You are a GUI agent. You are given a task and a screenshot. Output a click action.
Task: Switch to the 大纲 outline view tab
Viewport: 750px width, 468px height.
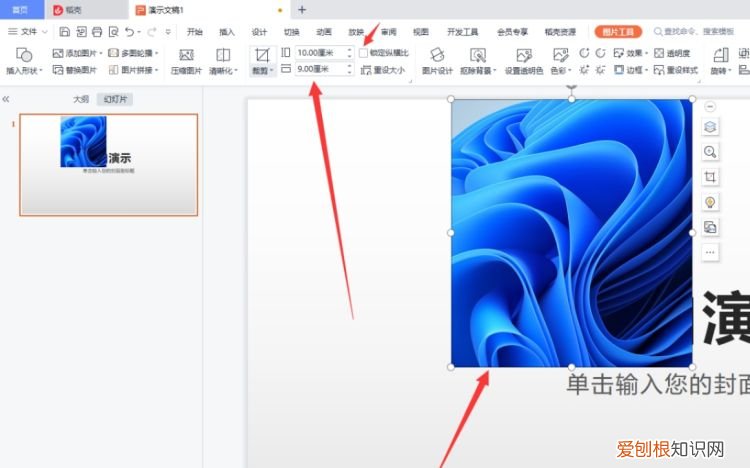81,99
